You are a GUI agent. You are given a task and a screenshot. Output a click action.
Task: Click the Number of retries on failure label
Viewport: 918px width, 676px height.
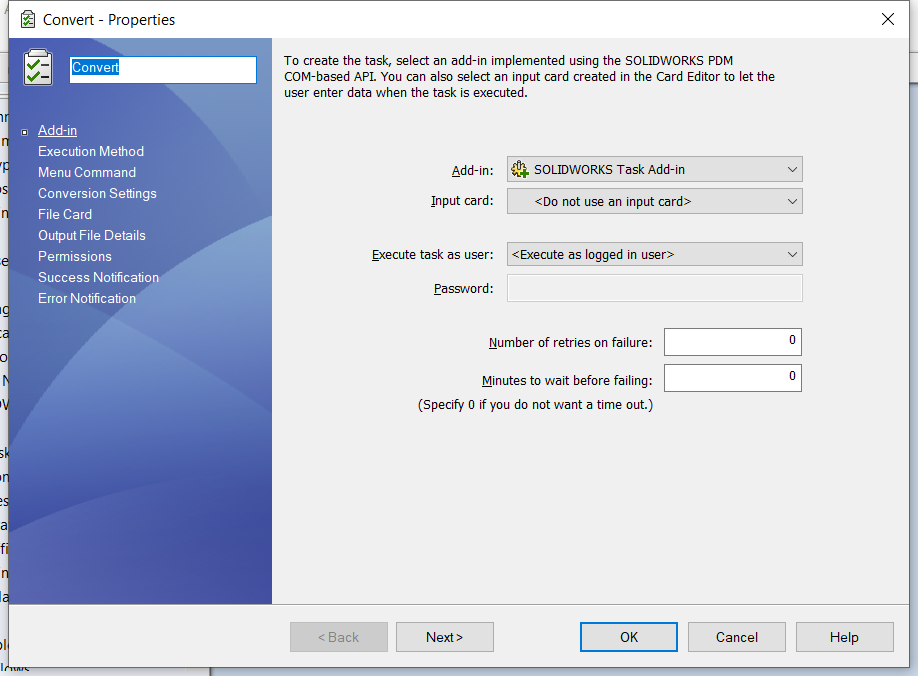[x=570, y=343]
